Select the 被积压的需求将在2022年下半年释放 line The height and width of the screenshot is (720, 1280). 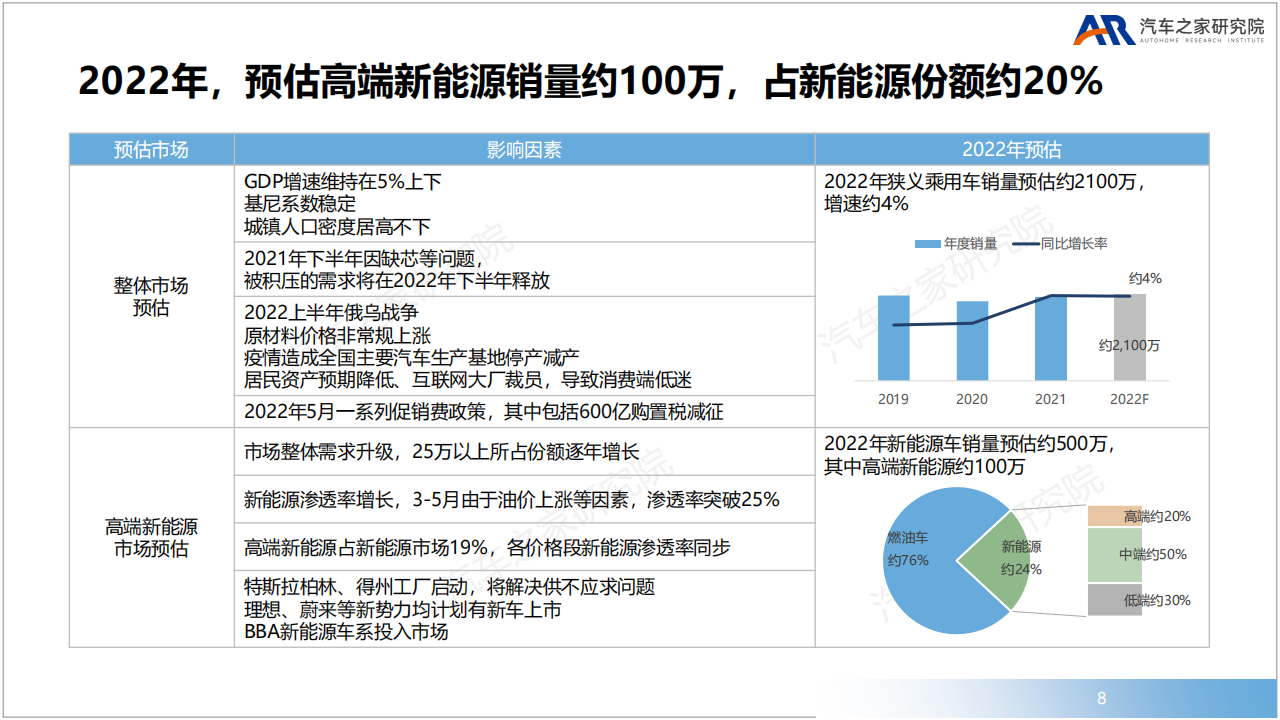397,281
